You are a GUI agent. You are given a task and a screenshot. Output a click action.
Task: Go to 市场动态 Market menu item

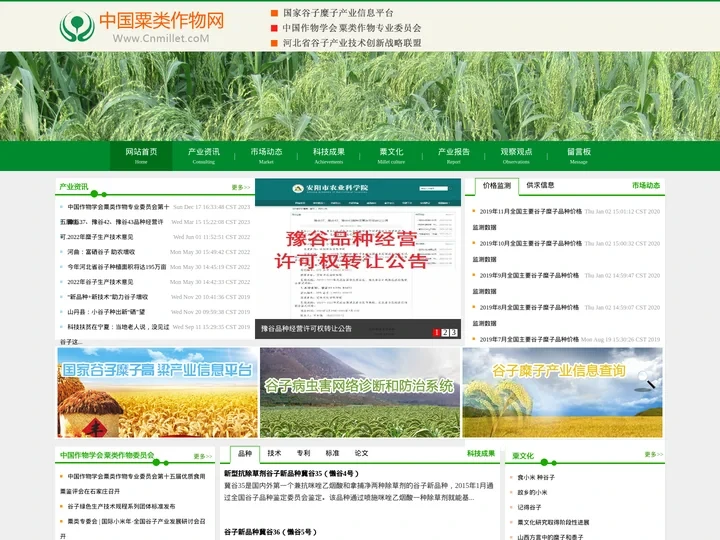pyautogui.click(x=266, y=156)
